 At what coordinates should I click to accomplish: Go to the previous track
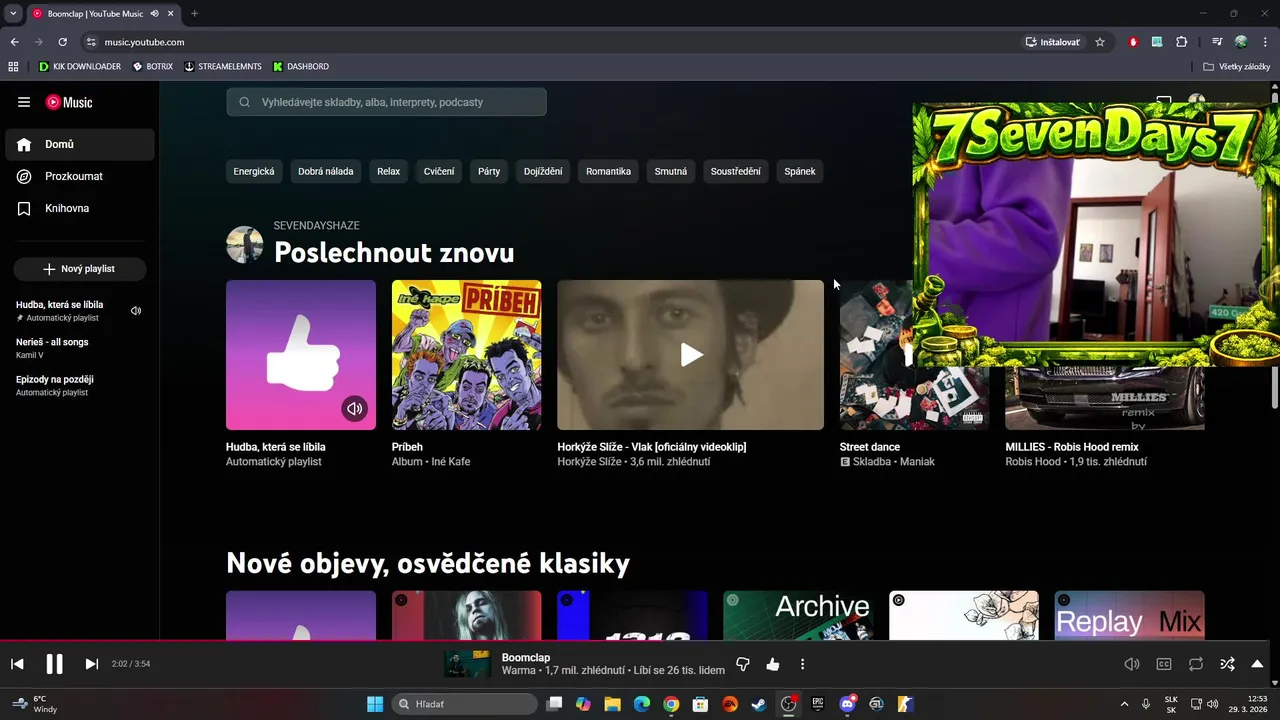tap(17, 664)
